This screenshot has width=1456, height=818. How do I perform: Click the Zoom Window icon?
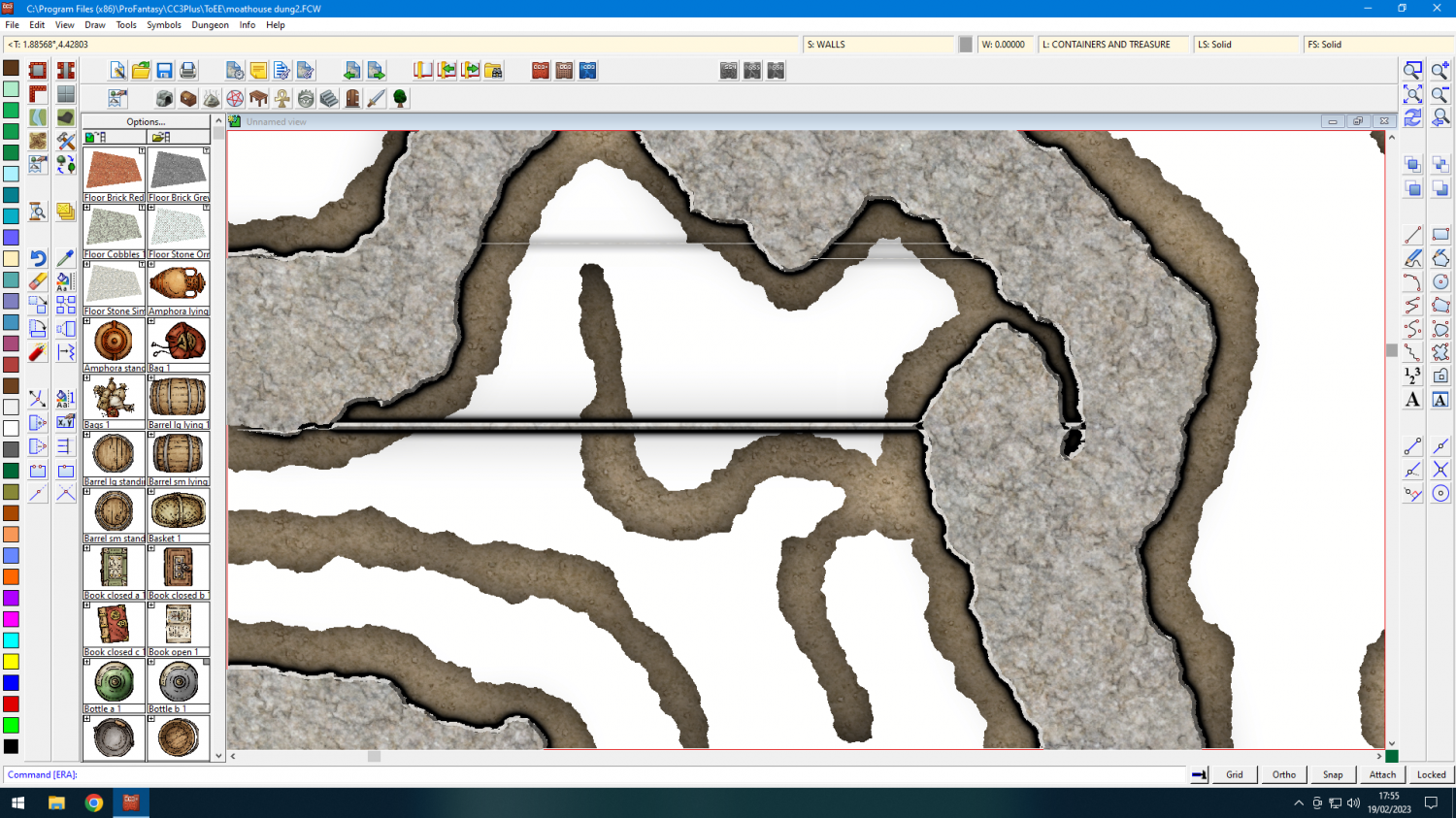point(1413,71)
